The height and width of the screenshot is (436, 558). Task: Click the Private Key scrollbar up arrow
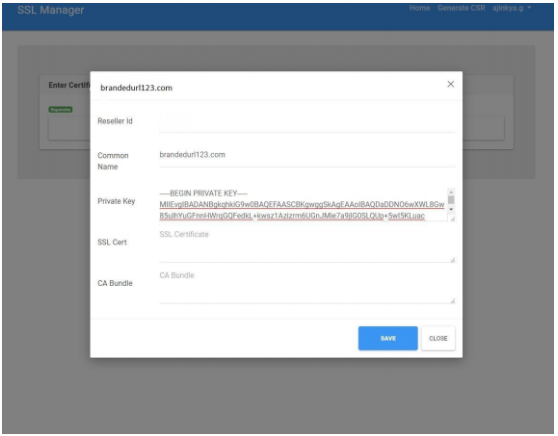tap(451, 192)
